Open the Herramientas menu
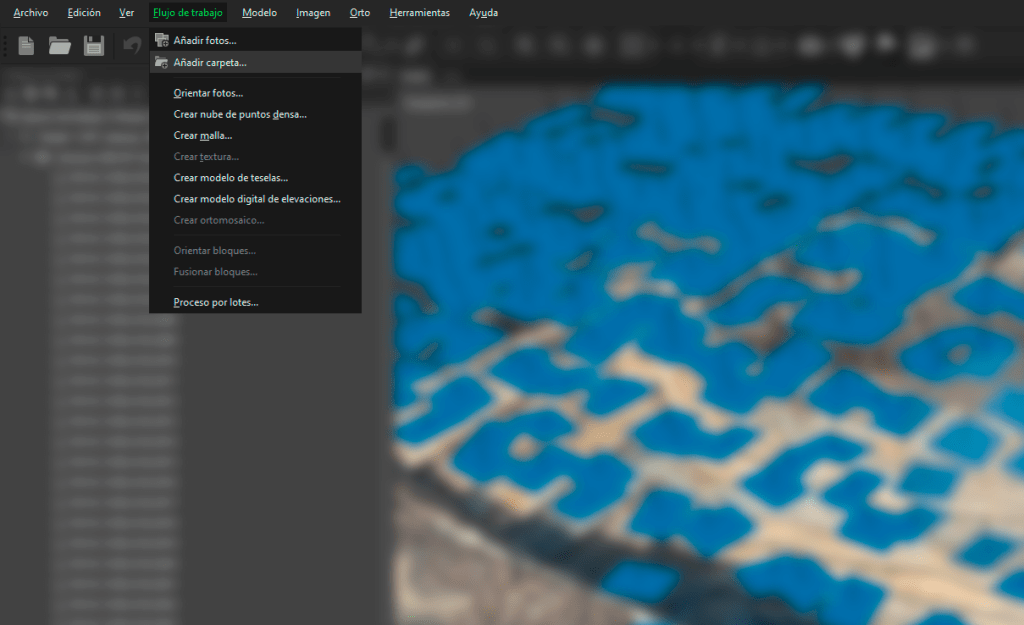Screen dimensions: 1024x625 419,13
